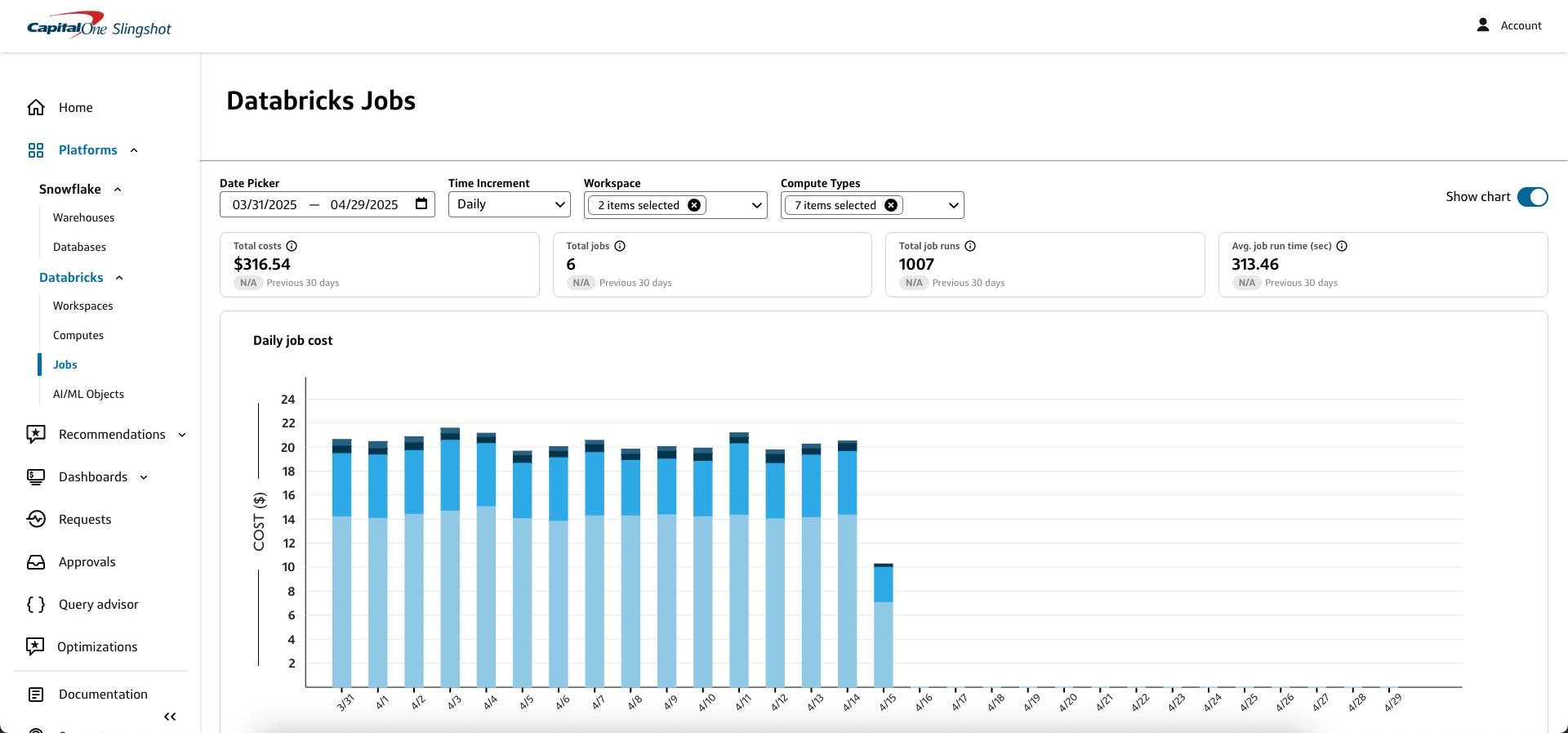Click the end date 04/29/2025 field
1568x733 pixels.
[364, 204]
